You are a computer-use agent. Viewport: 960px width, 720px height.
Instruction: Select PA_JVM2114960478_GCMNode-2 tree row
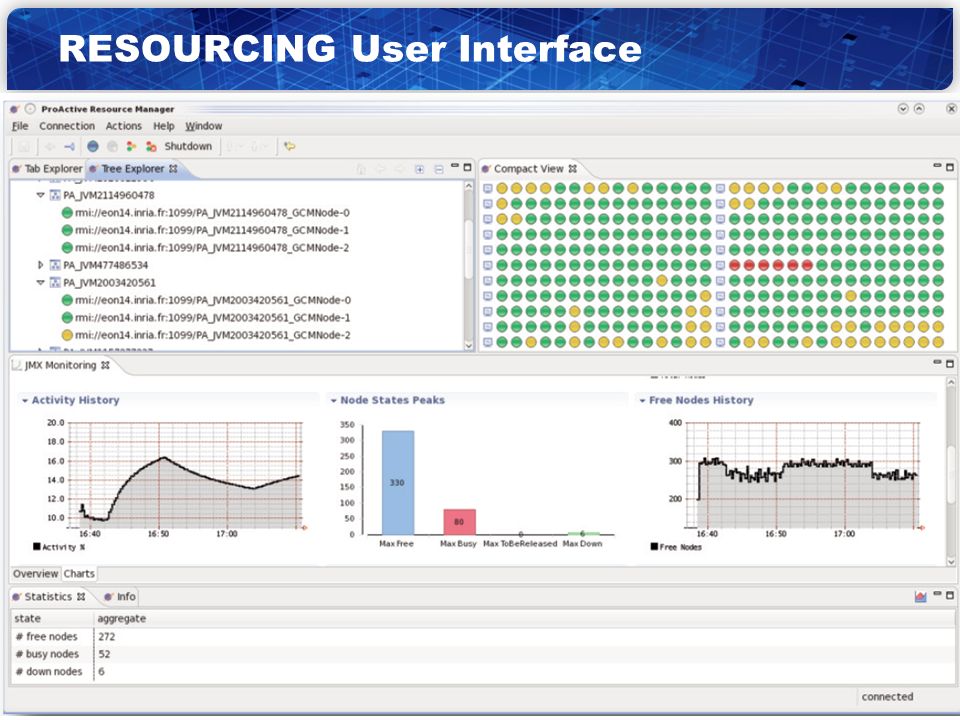[x=206, y=248]
